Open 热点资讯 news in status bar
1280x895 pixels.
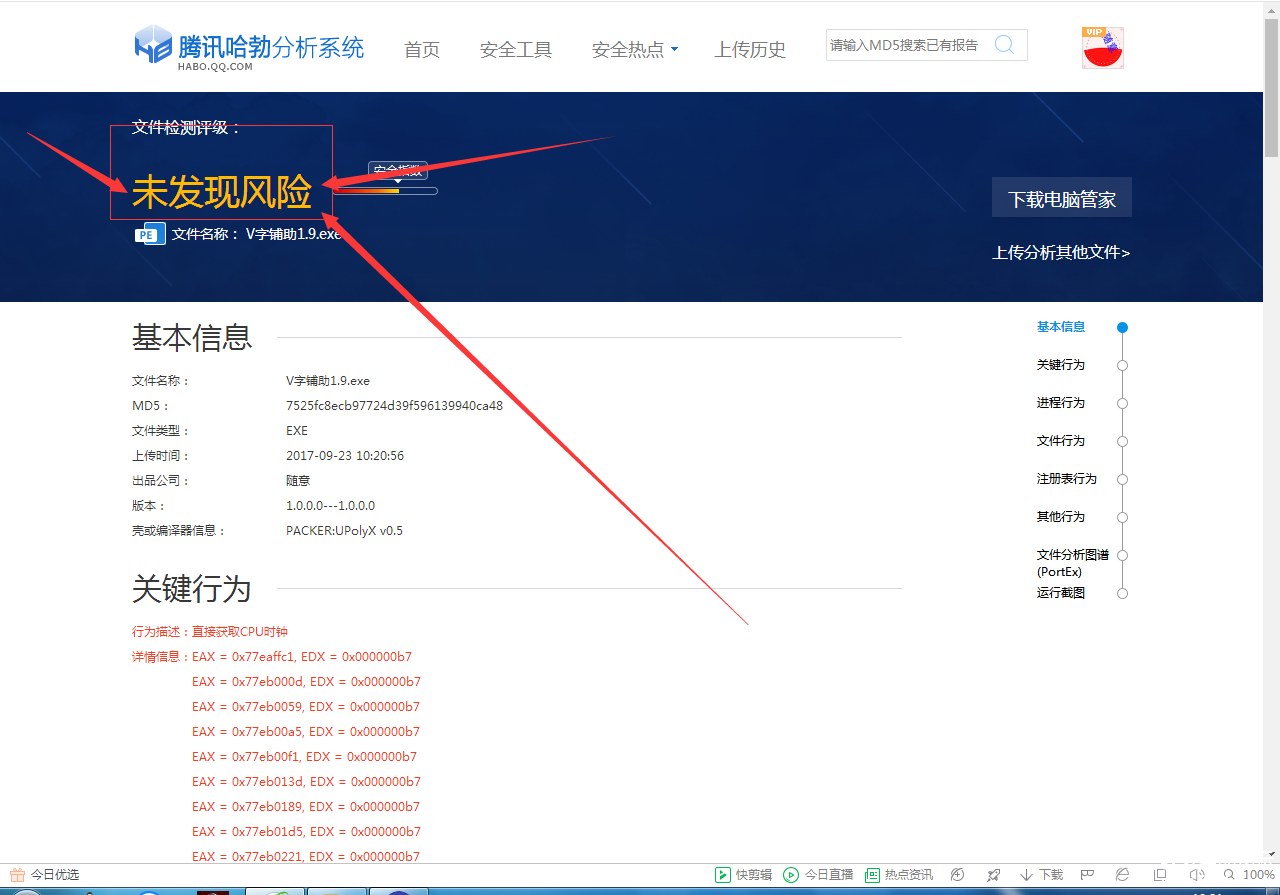[x=898, y=875]
